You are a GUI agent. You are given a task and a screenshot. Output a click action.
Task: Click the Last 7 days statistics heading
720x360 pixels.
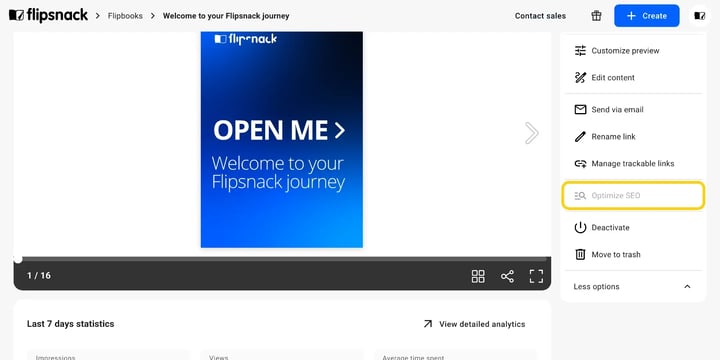(71, 324)
